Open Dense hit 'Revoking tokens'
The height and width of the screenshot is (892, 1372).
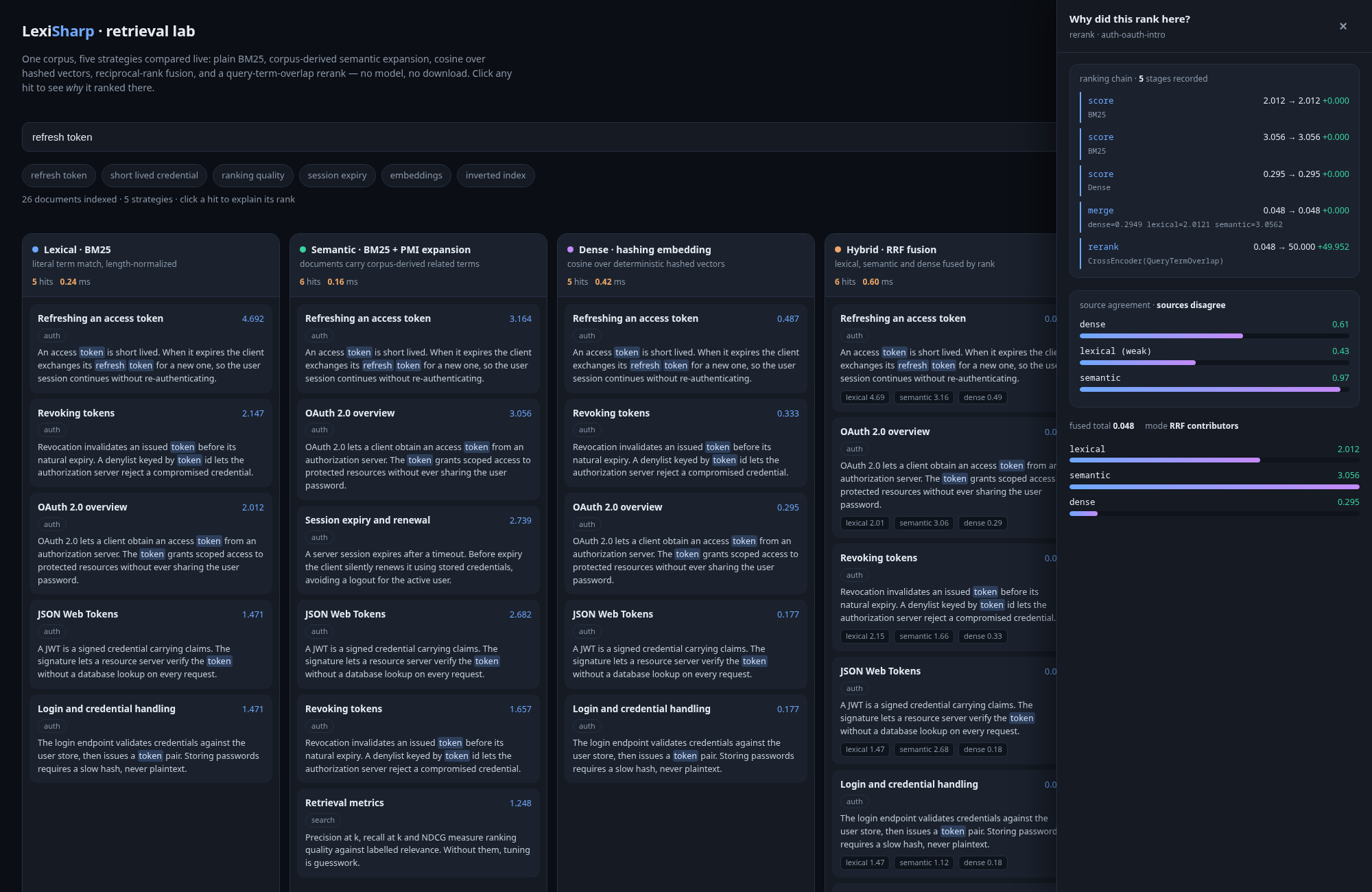click(x=686, y=443)
